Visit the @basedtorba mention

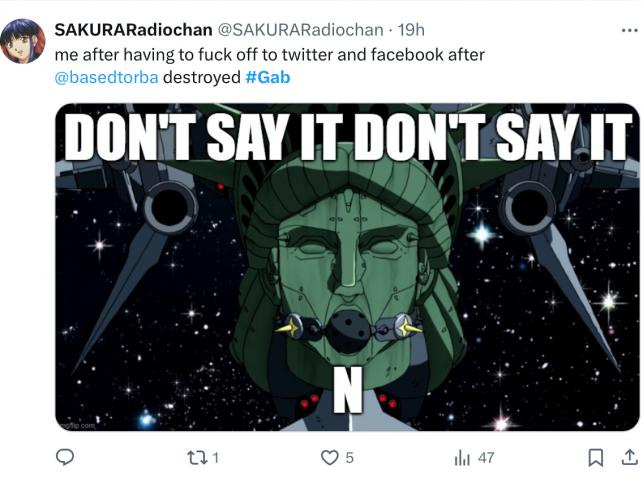point(106,77)
